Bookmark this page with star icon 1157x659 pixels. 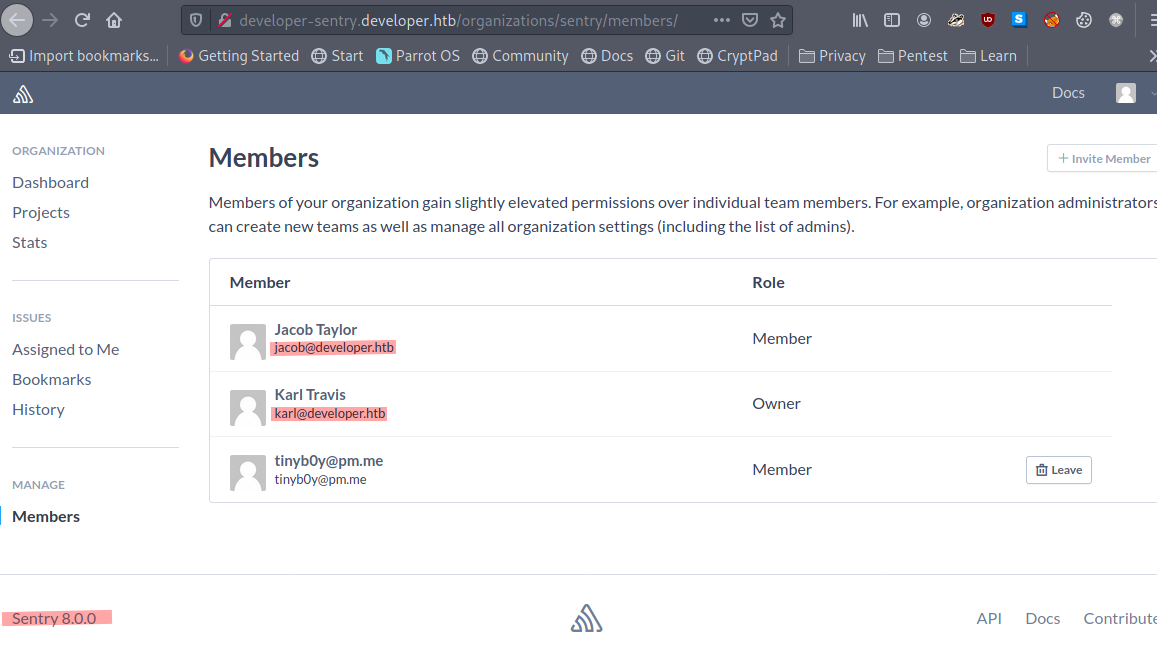777,20
